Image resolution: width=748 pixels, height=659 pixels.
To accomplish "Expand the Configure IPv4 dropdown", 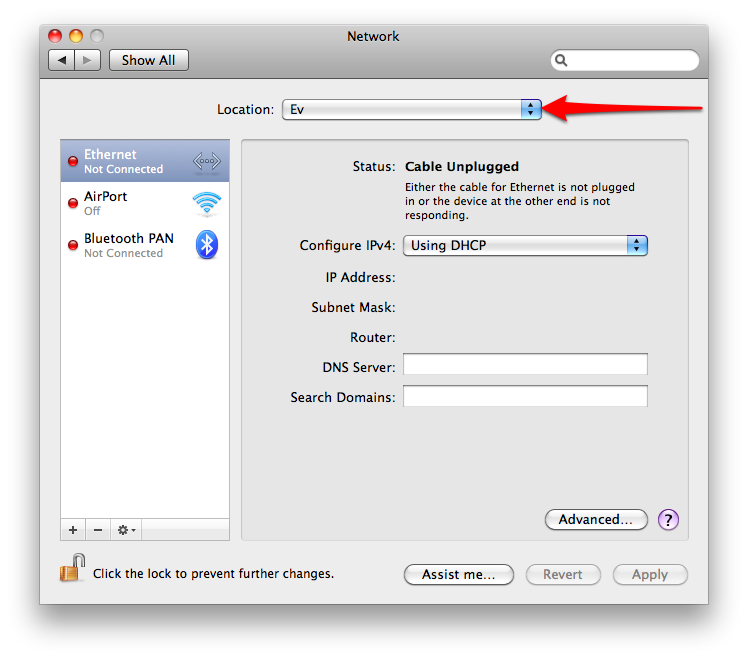I will tap(525, 246).
